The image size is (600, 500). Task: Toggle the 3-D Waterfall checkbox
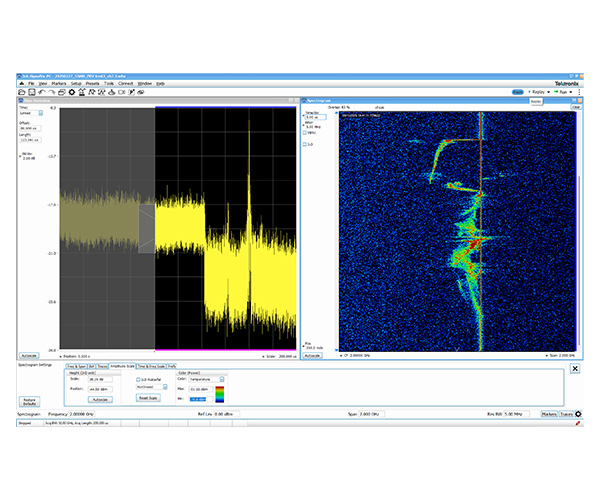pyautogui.click(x=140, y=379)
